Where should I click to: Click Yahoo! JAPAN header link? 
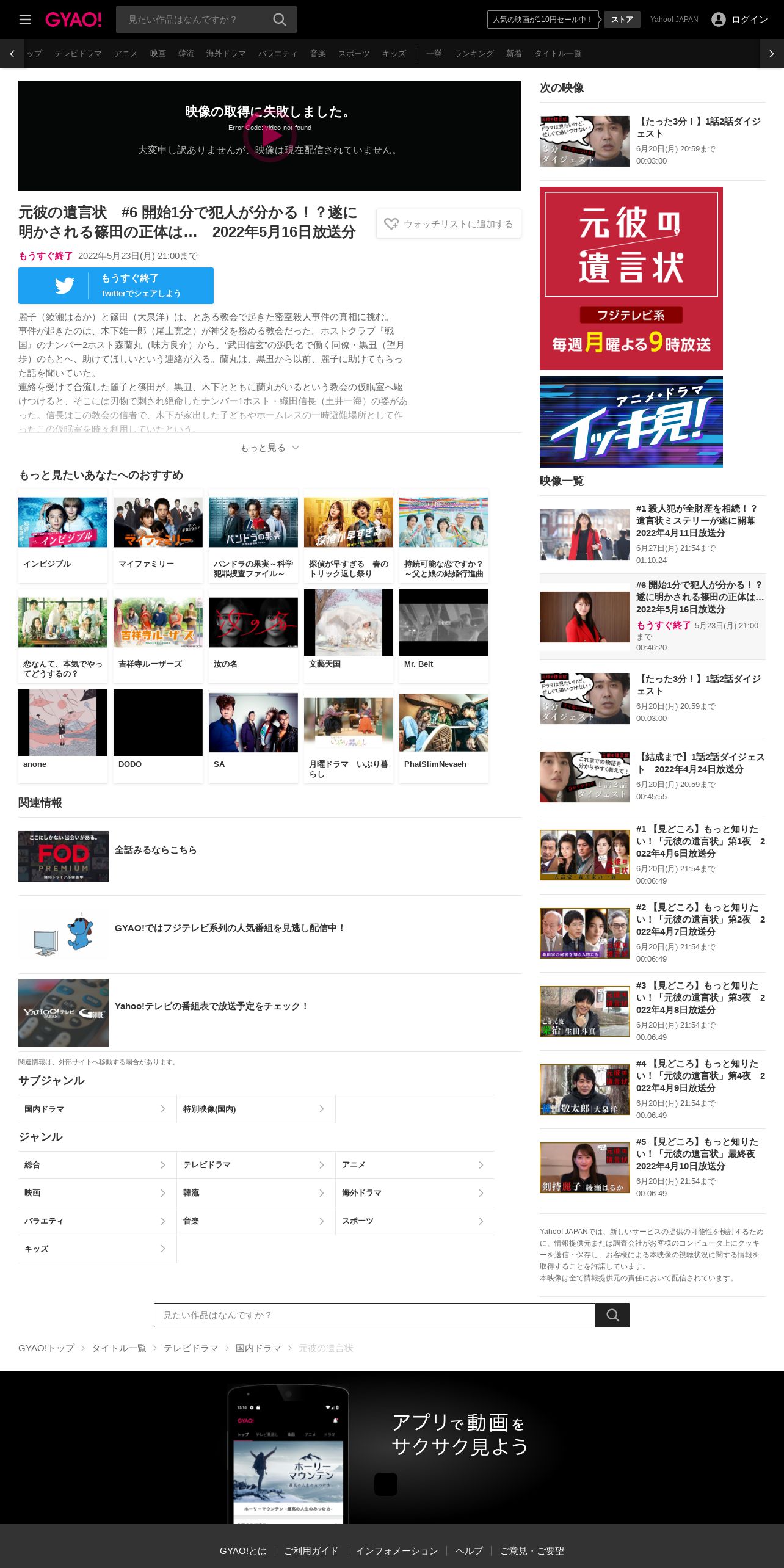pos(674,20)
